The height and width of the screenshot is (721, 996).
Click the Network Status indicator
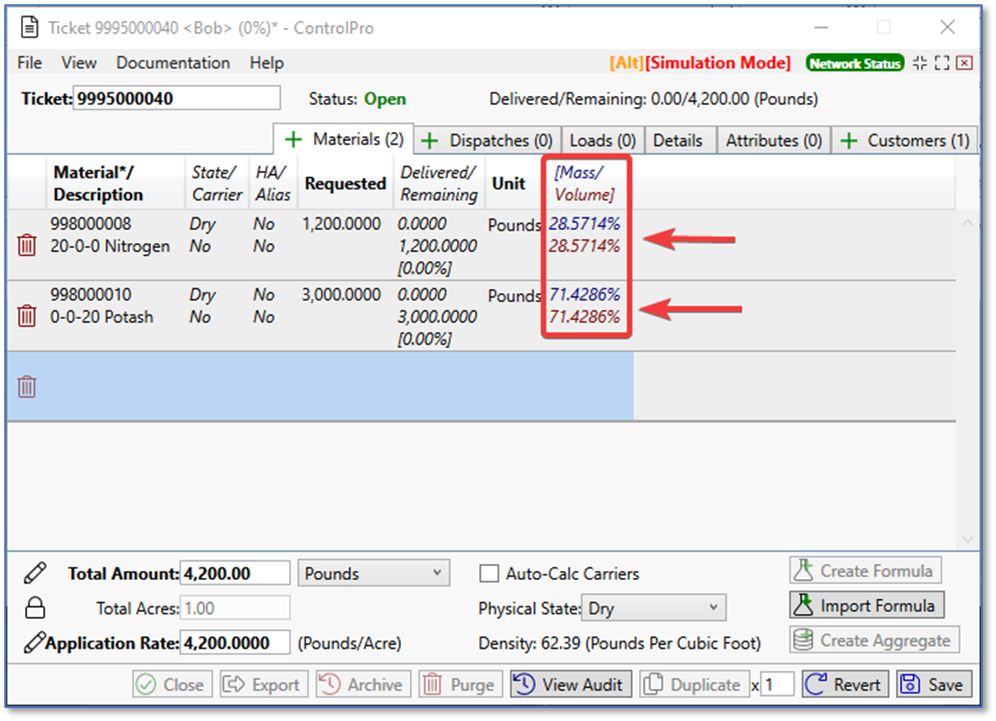pyautogui.click(x=855, y=63)
